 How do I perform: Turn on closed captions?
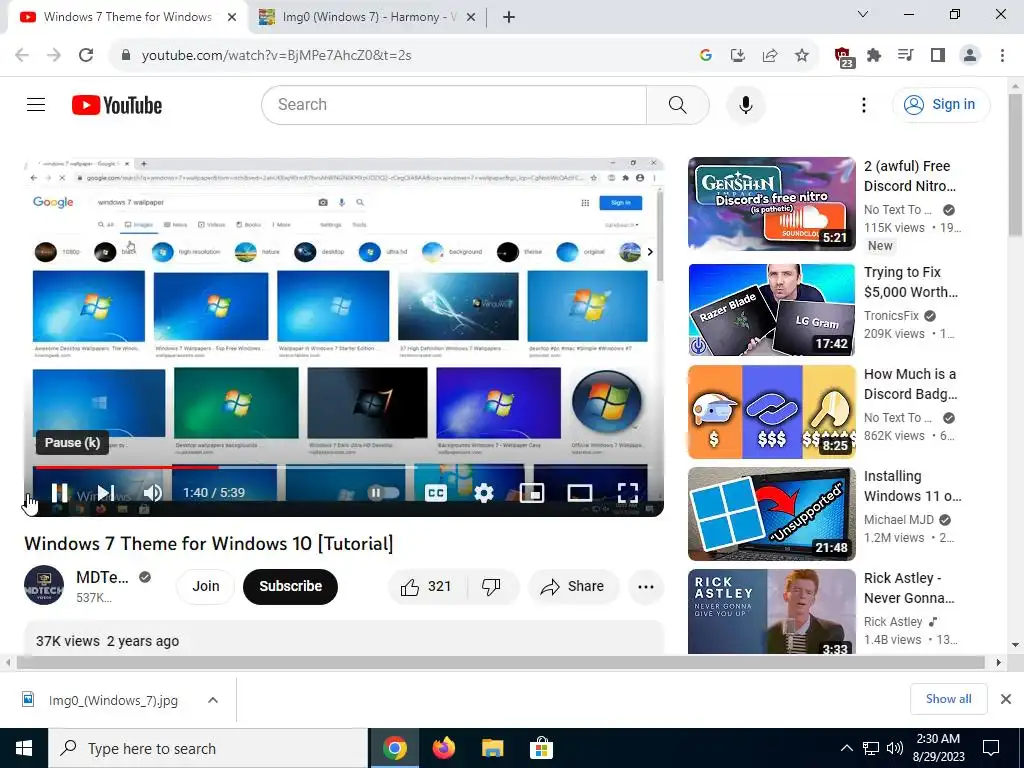tap(436, 492)
